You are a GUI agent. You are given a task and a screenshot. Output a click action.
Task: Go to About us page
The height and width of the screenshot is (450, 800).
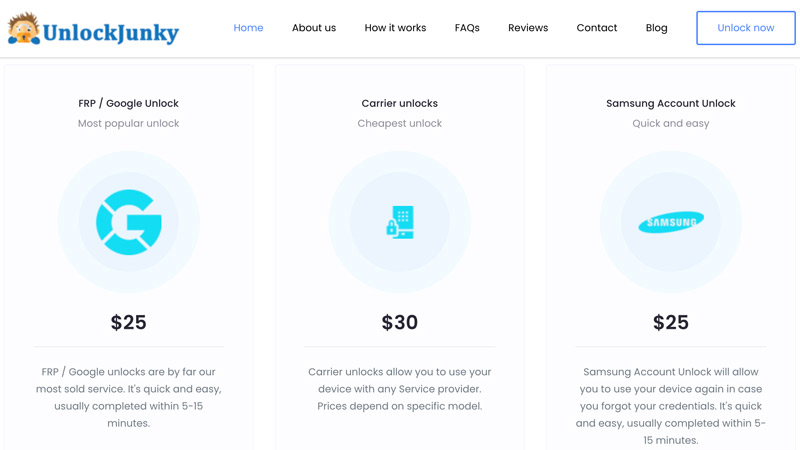[x=314, y=28]
